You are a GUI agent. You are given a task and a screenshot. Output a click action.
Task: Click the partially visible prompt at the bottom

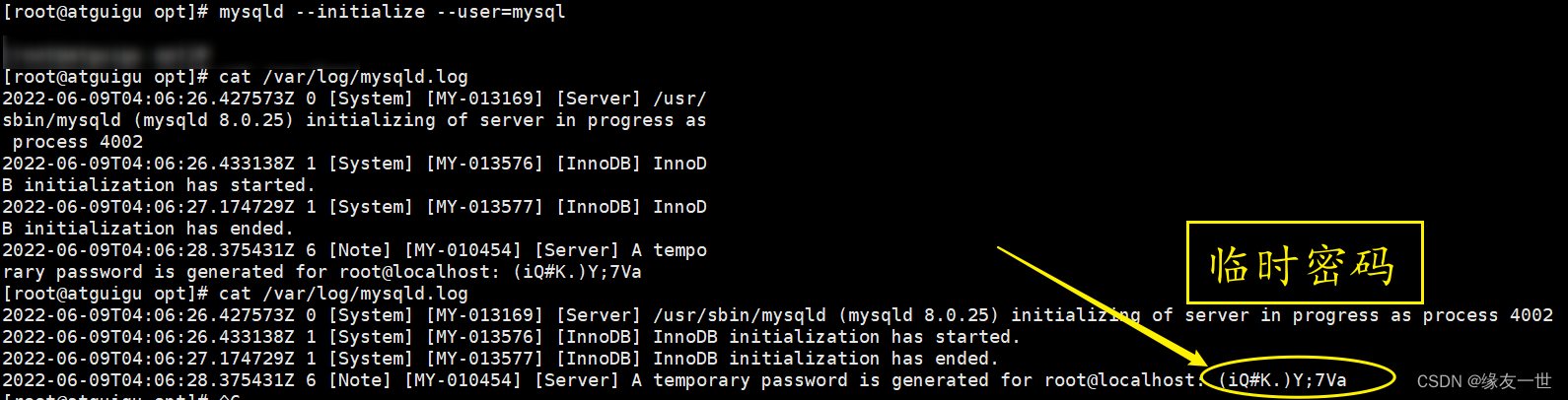(x=120, y=396)
